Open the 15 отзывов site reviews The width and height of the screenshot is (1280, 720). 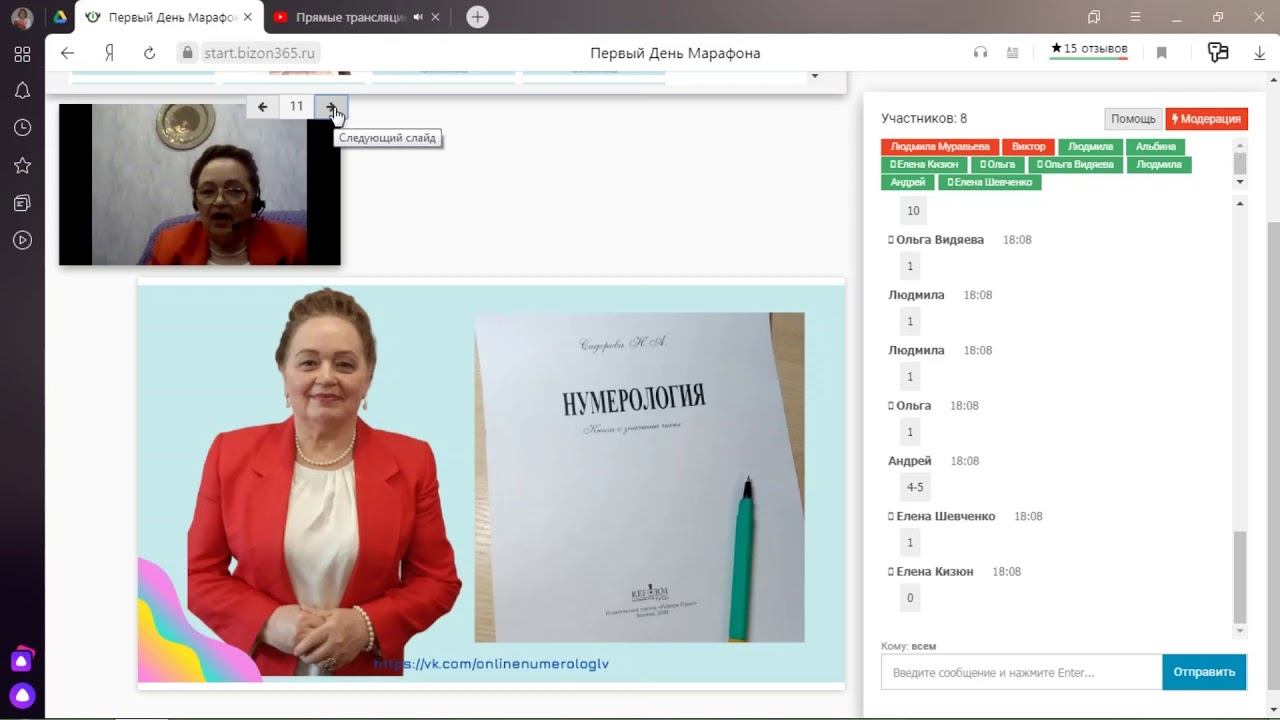click(x=1089, y=50)
